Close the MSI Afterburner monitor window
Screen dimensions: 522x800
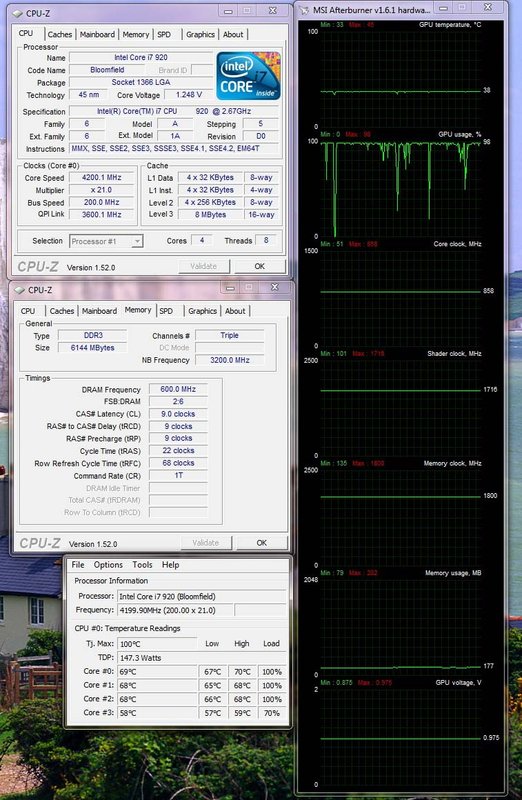click(x=488, y=8)
